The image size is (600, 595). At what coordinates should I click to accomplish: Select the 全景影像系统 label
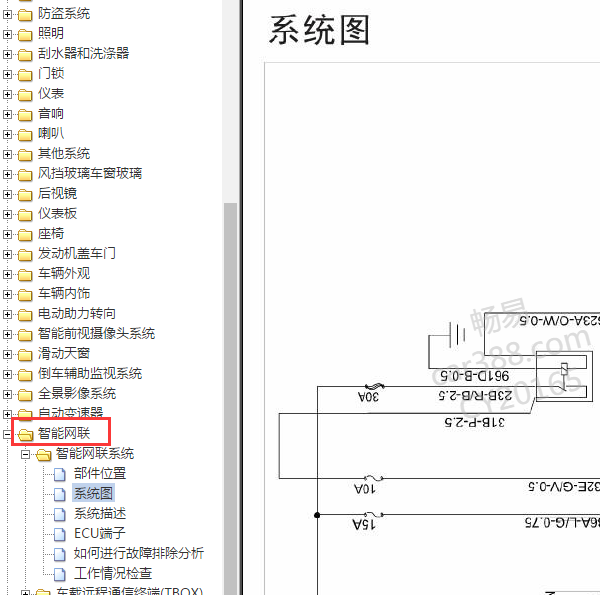tap(77, 393)
